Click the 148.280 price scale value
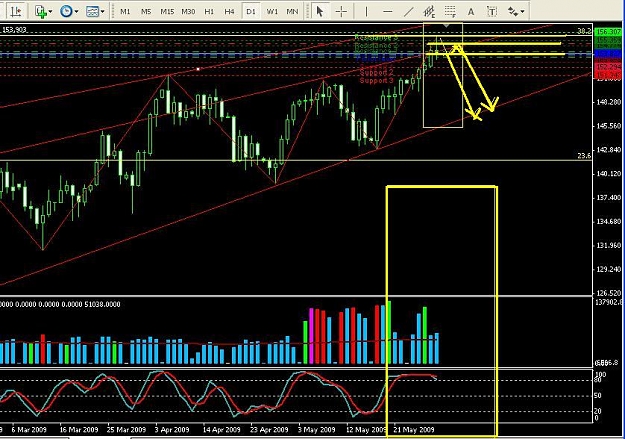The height and width of the screenshot is (439, 625). point(609,102)
